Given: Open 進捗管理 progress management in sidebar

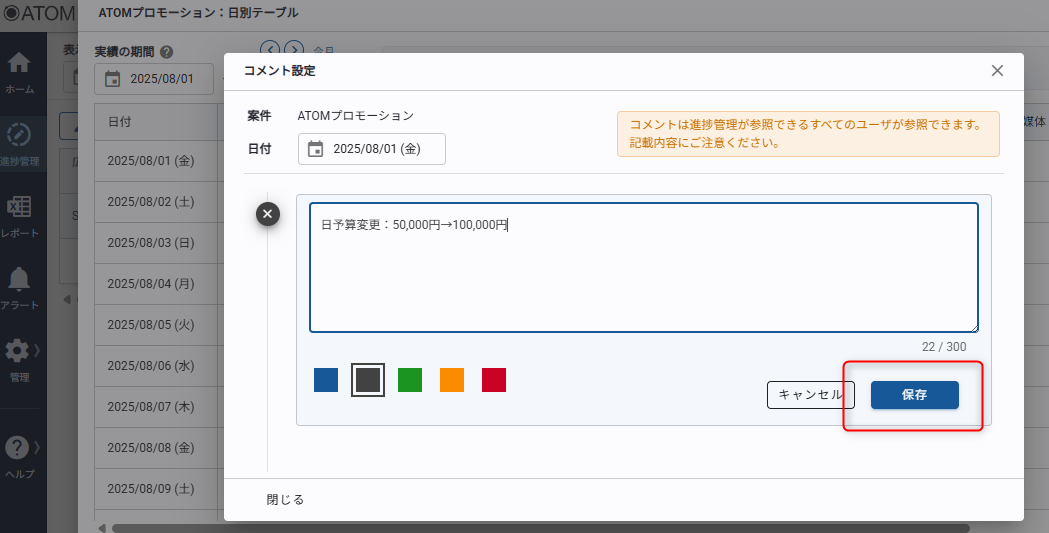Looking at the screenshot, I should (19, 135).
